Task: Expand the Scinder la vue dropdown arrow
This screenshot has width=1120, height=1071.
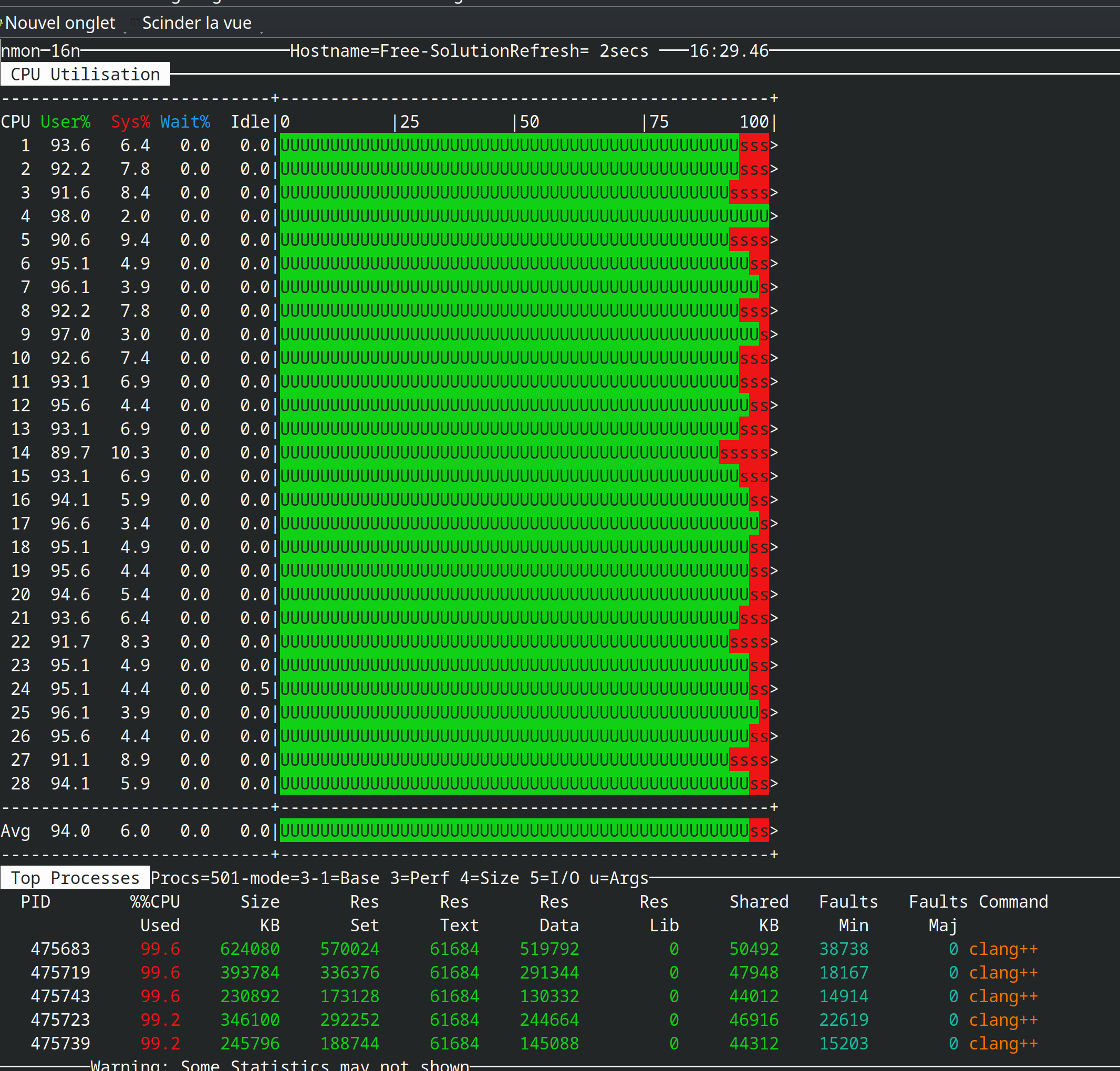Action: tap(262, 32)
